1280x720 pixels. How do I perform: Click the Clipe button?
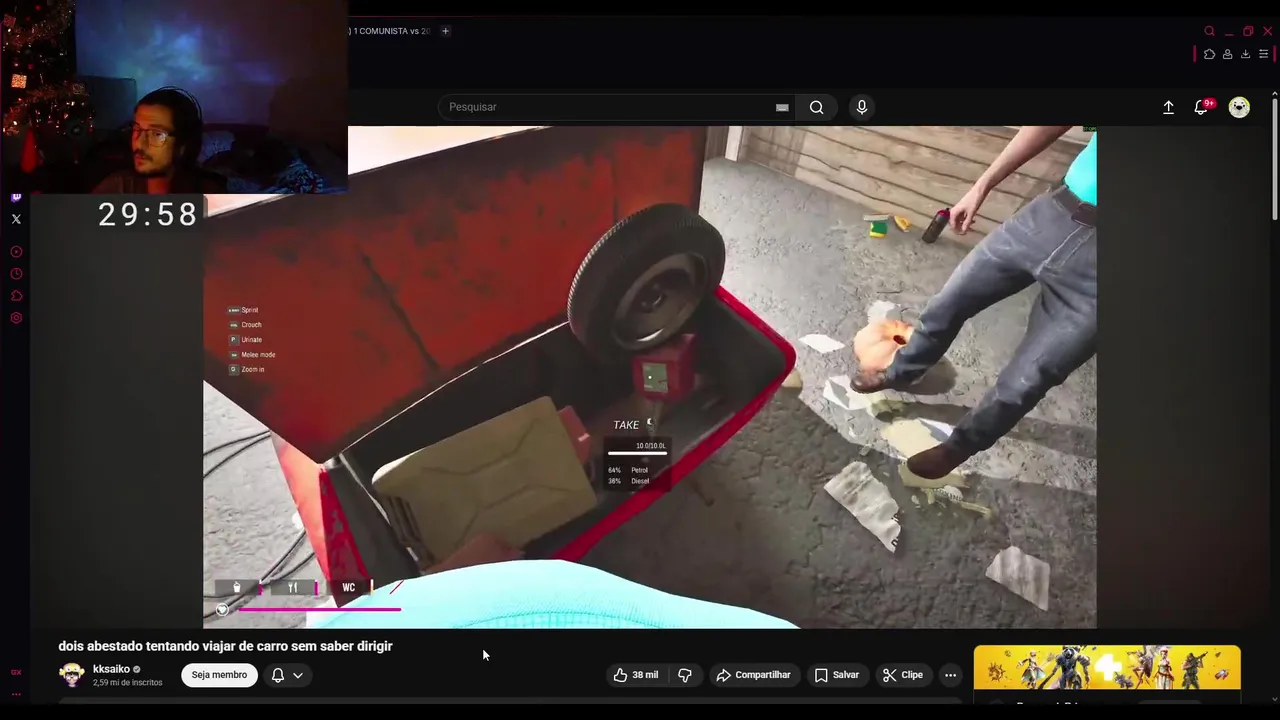[903, 675]
